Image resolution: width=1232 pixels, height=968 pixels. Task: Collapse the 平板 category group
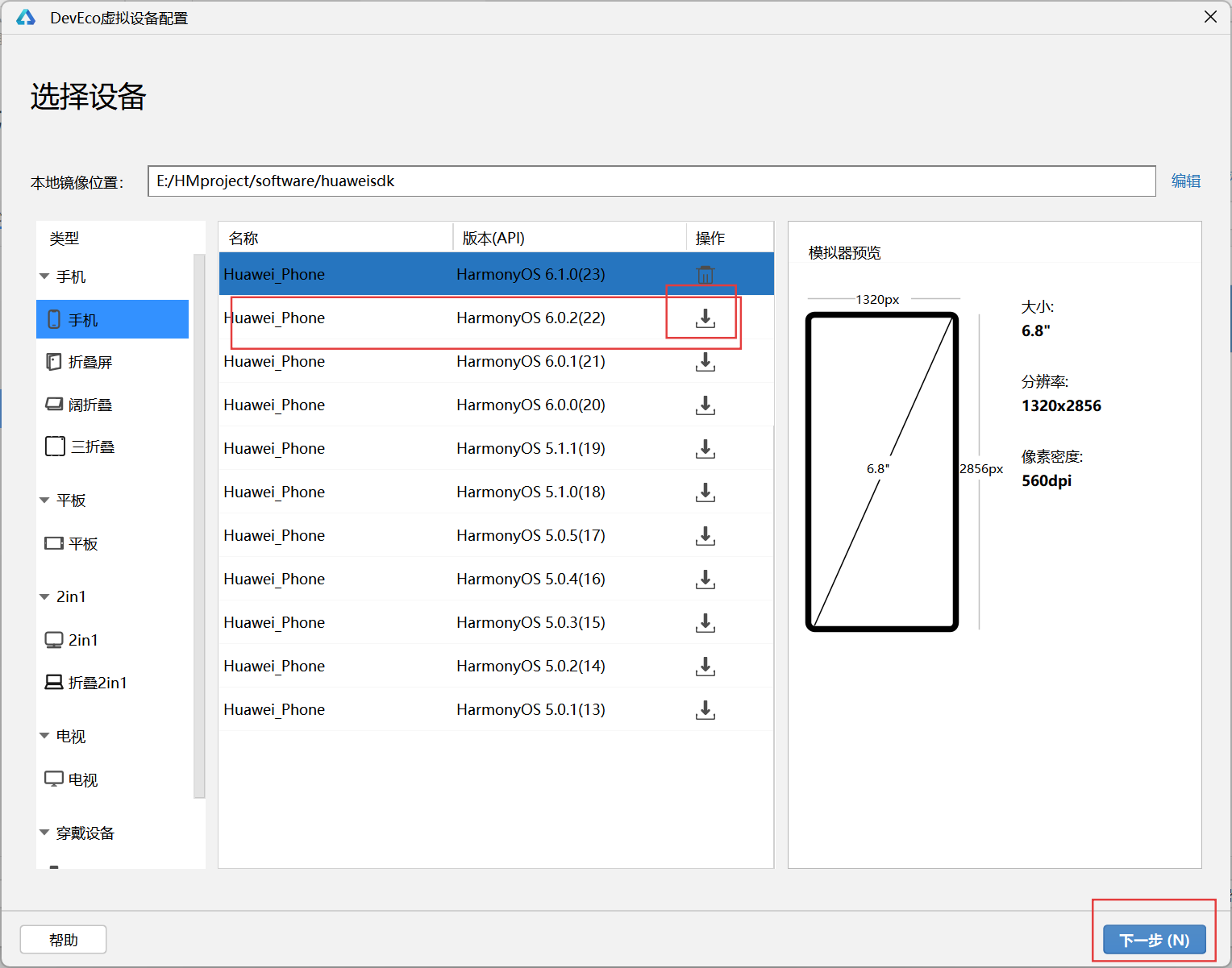click(x=44, y=501)
